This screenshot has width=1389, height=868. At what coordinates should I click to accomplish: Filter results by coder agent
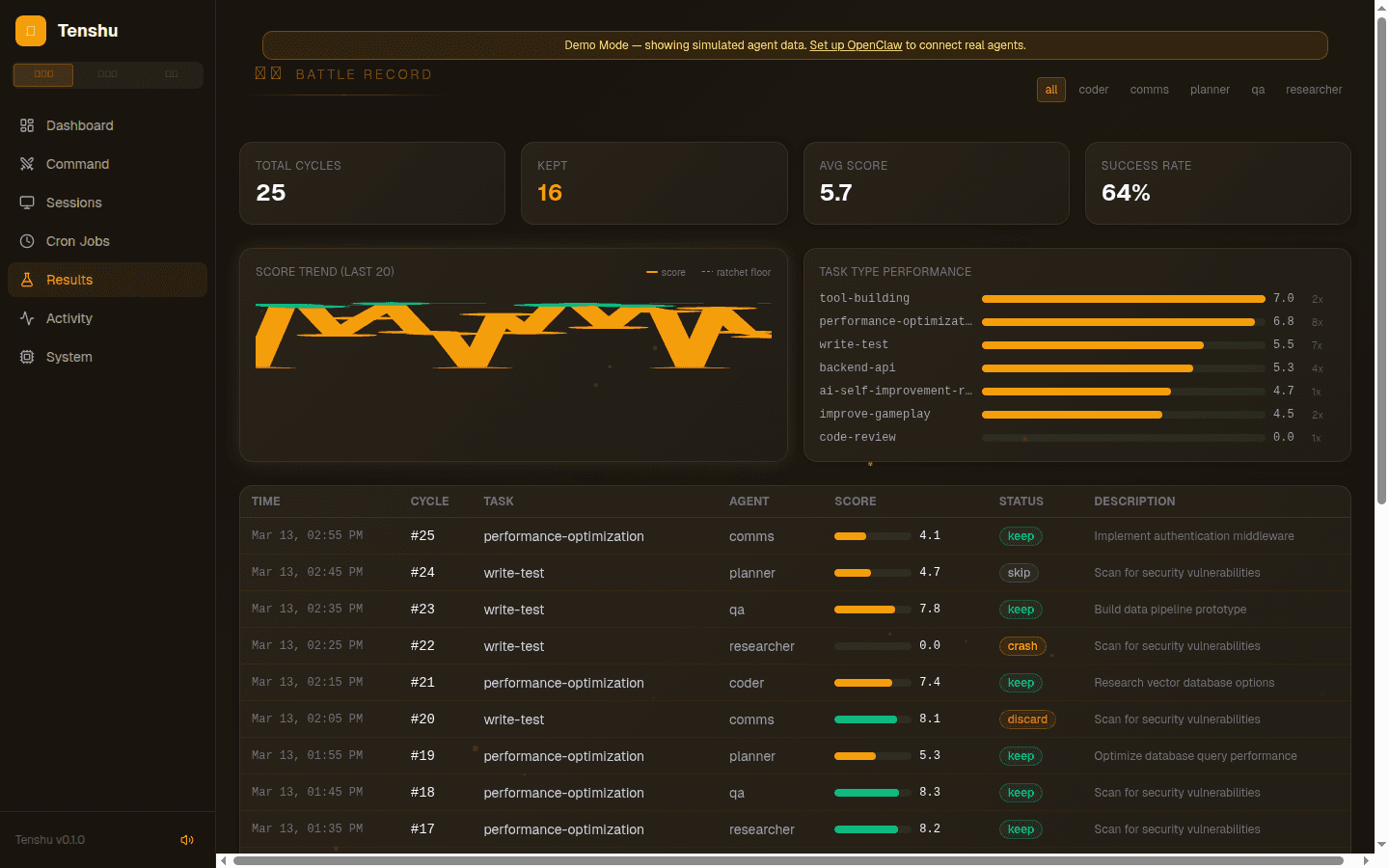click(x=1093, y=90)
